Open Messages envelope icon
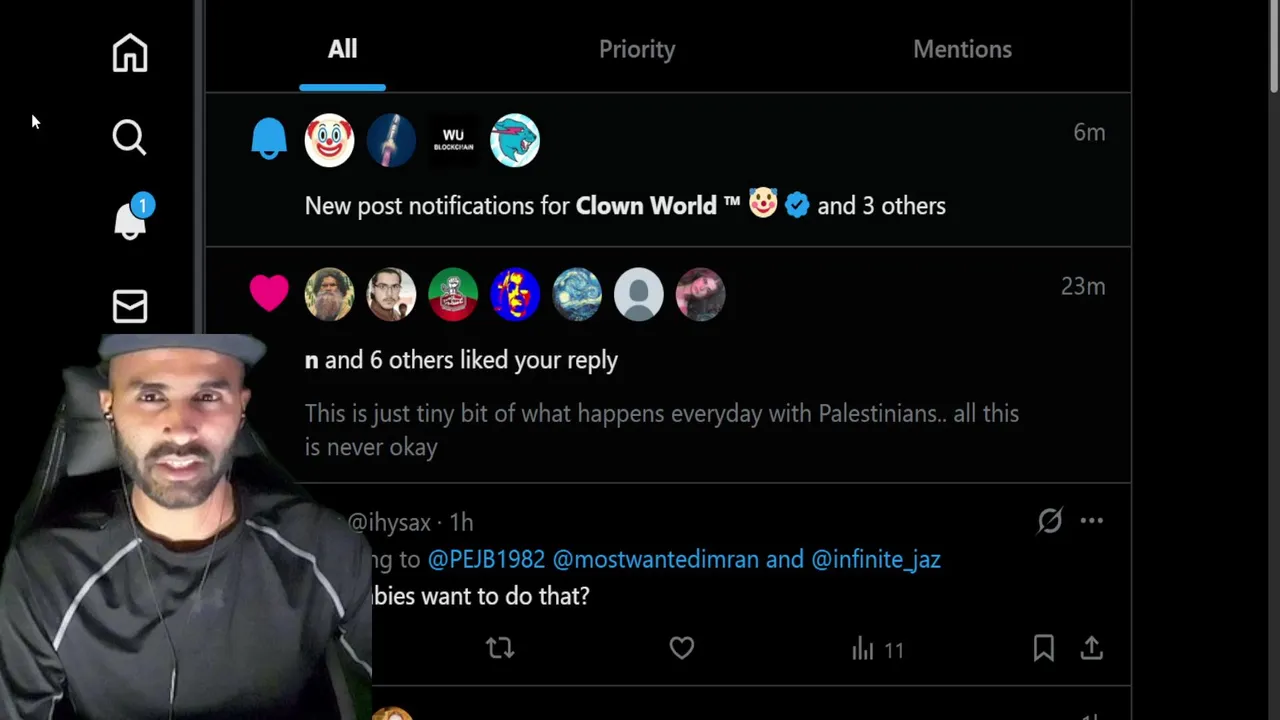 click(x=130, y=306)
